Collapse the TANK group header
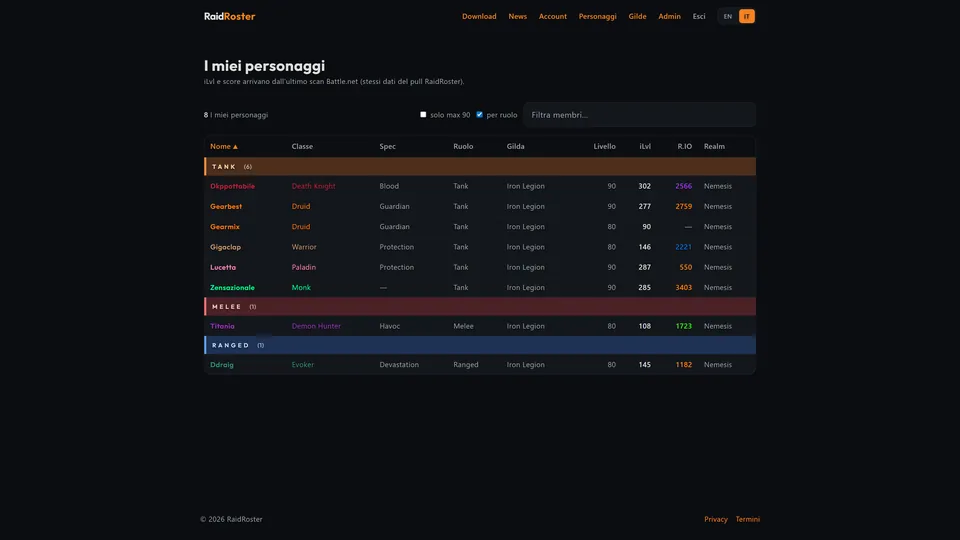Viewport: 960px width, 540px height. [x=480, y=167]
